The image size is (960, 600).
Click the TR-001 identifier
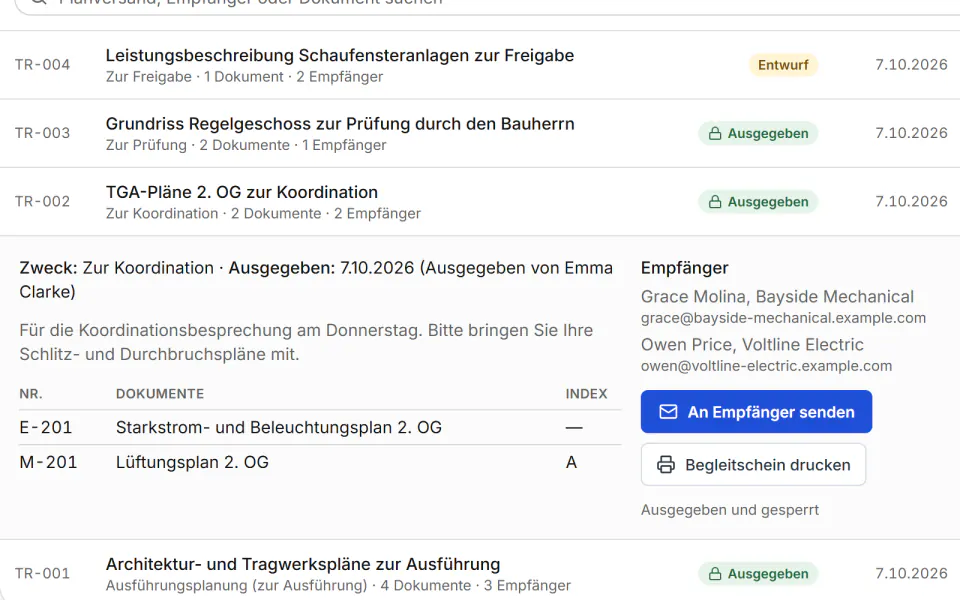click(x=42, y=574)
